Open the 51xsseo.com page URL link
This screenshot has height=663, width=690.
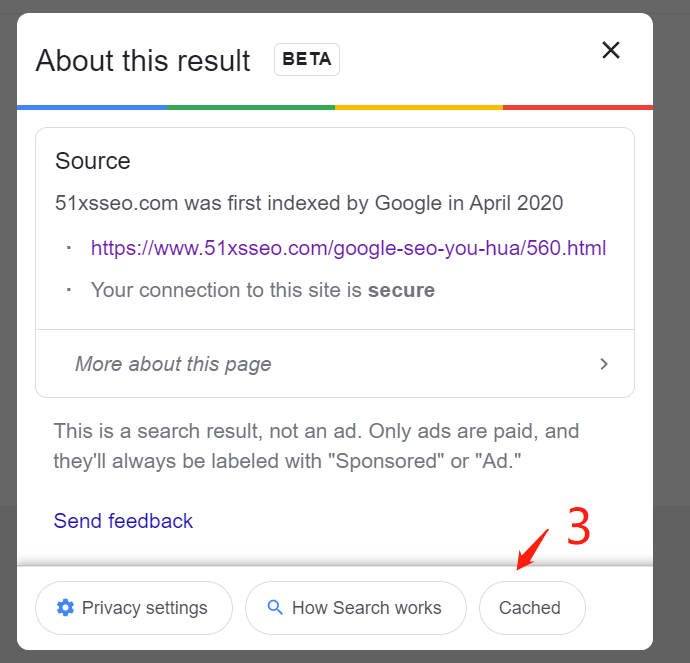(348, 248)
